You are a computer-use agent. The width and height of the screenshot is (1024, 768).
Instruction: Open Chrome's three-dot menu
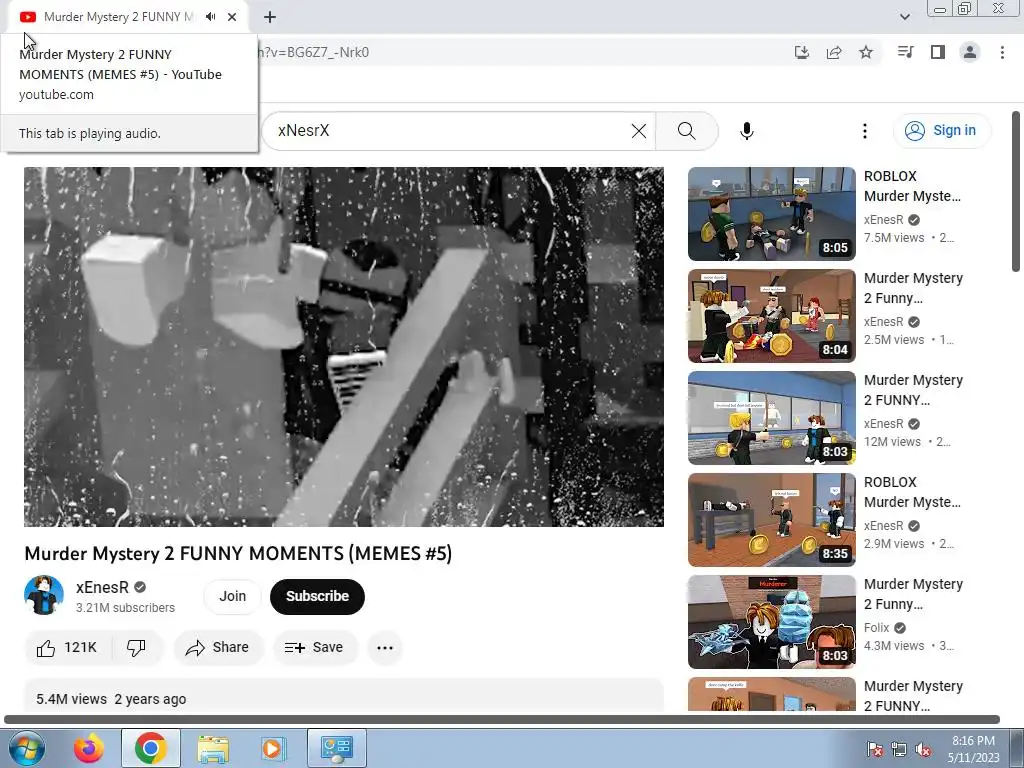[x=1002, y=52]
